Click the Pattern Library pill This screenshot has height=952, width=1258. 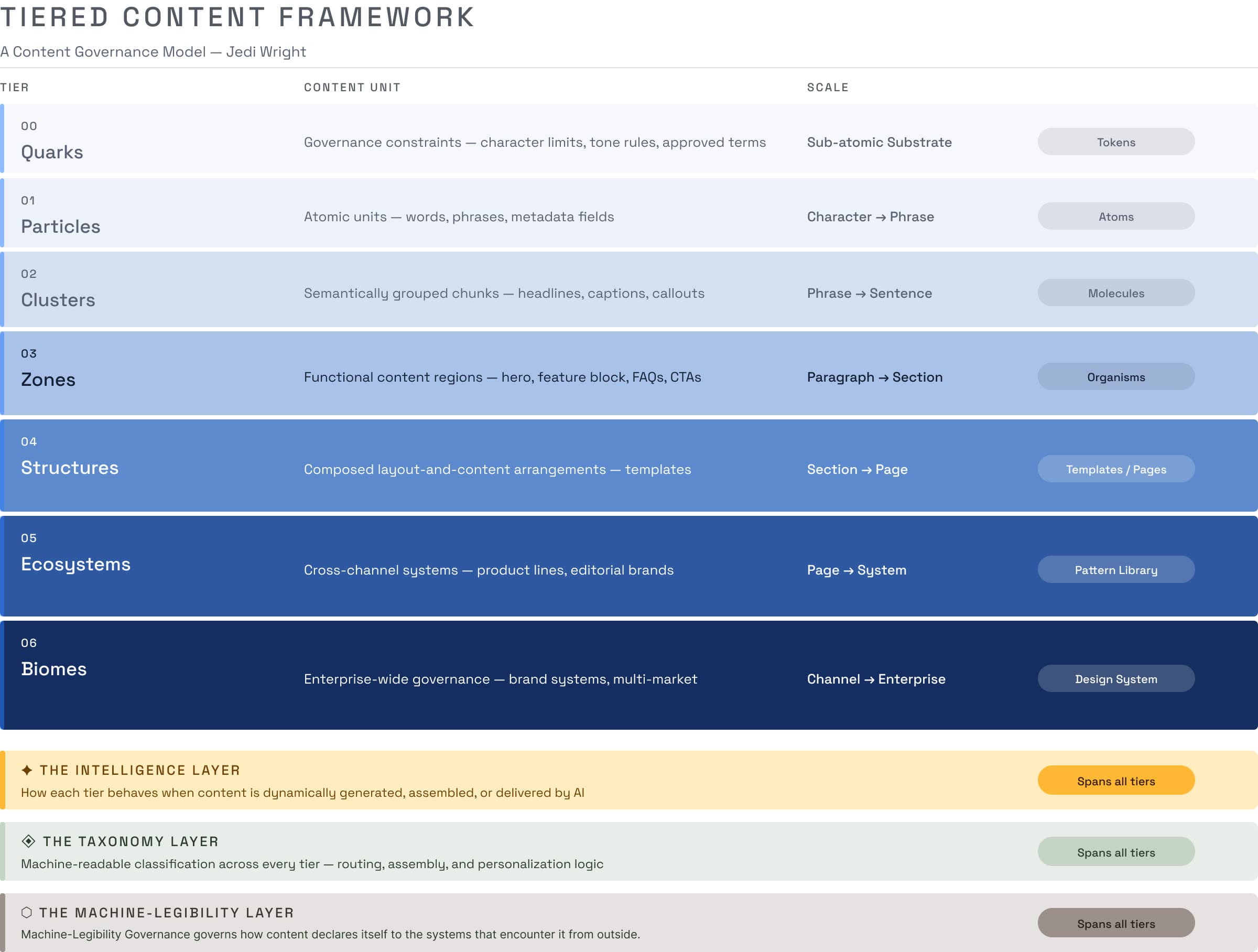(x=1116, y=569)
